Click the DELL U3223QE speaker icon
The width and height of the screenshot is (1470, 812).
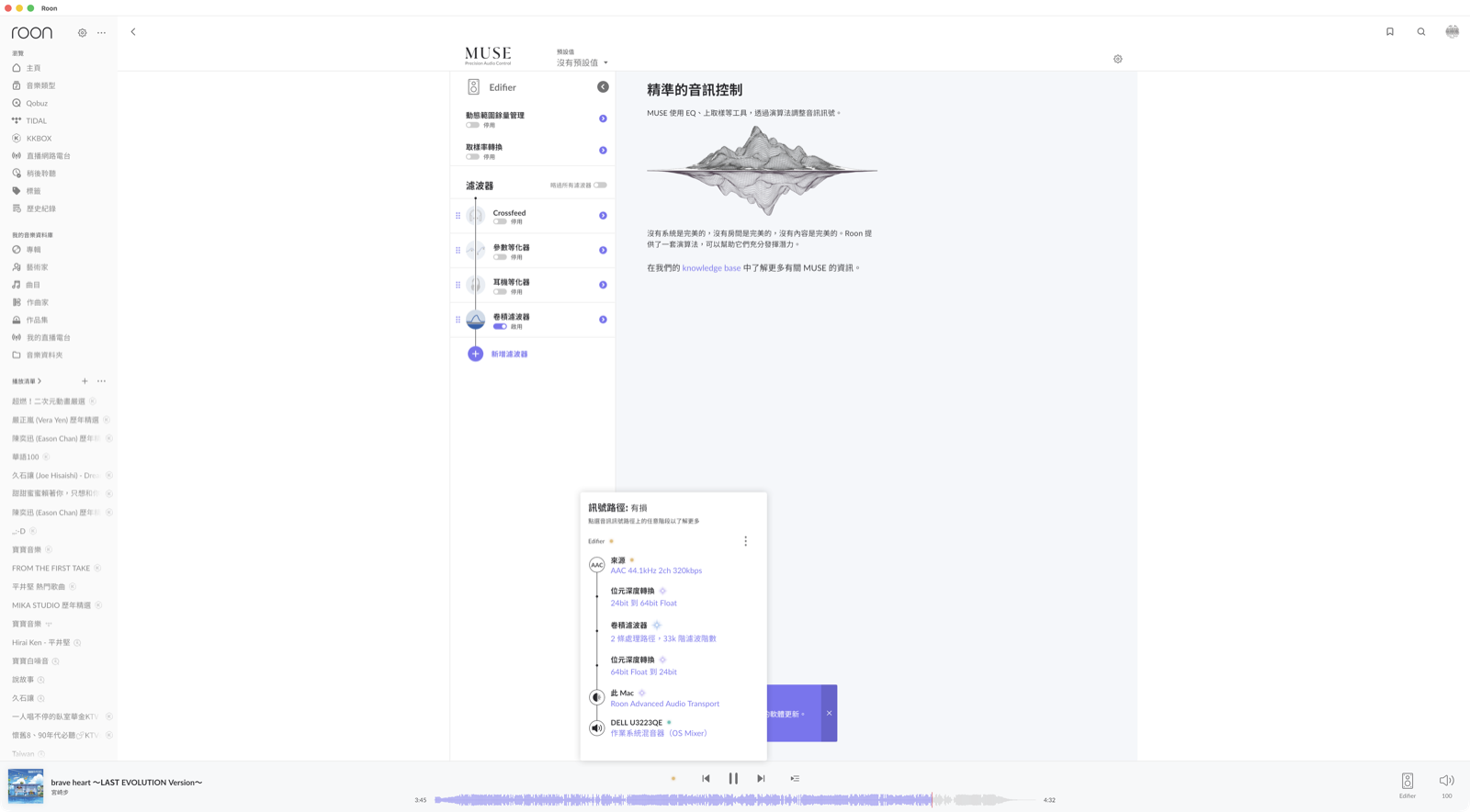(597, 727)
